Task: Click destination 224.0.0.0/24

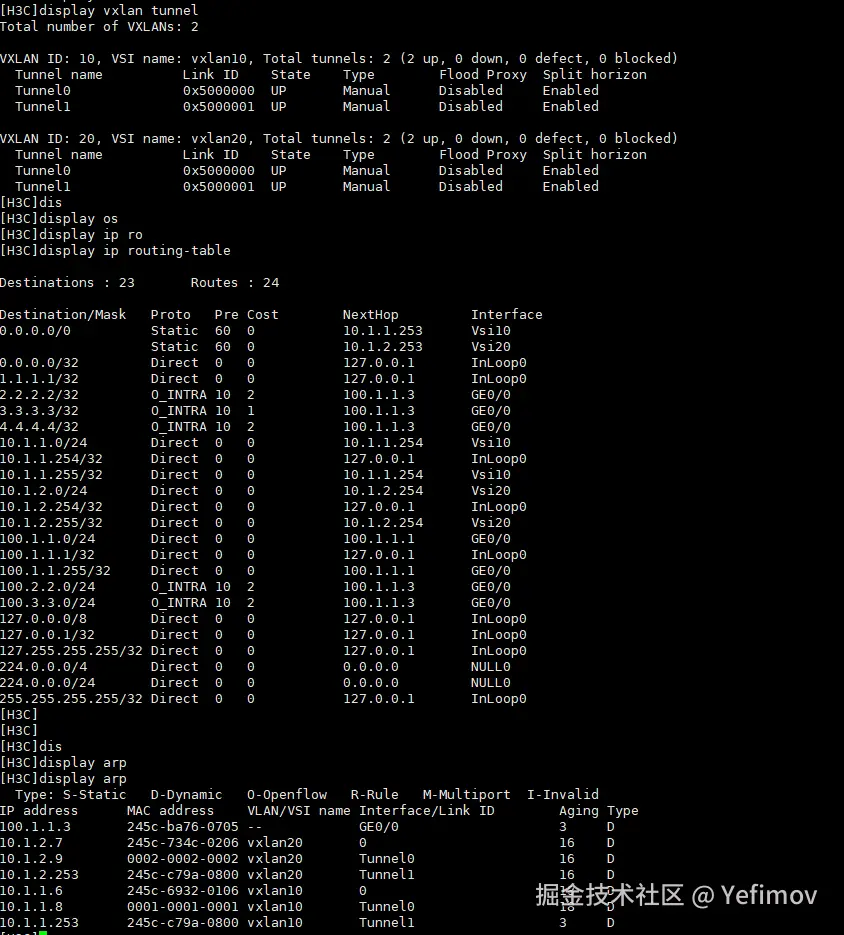Action: point(48,683)
